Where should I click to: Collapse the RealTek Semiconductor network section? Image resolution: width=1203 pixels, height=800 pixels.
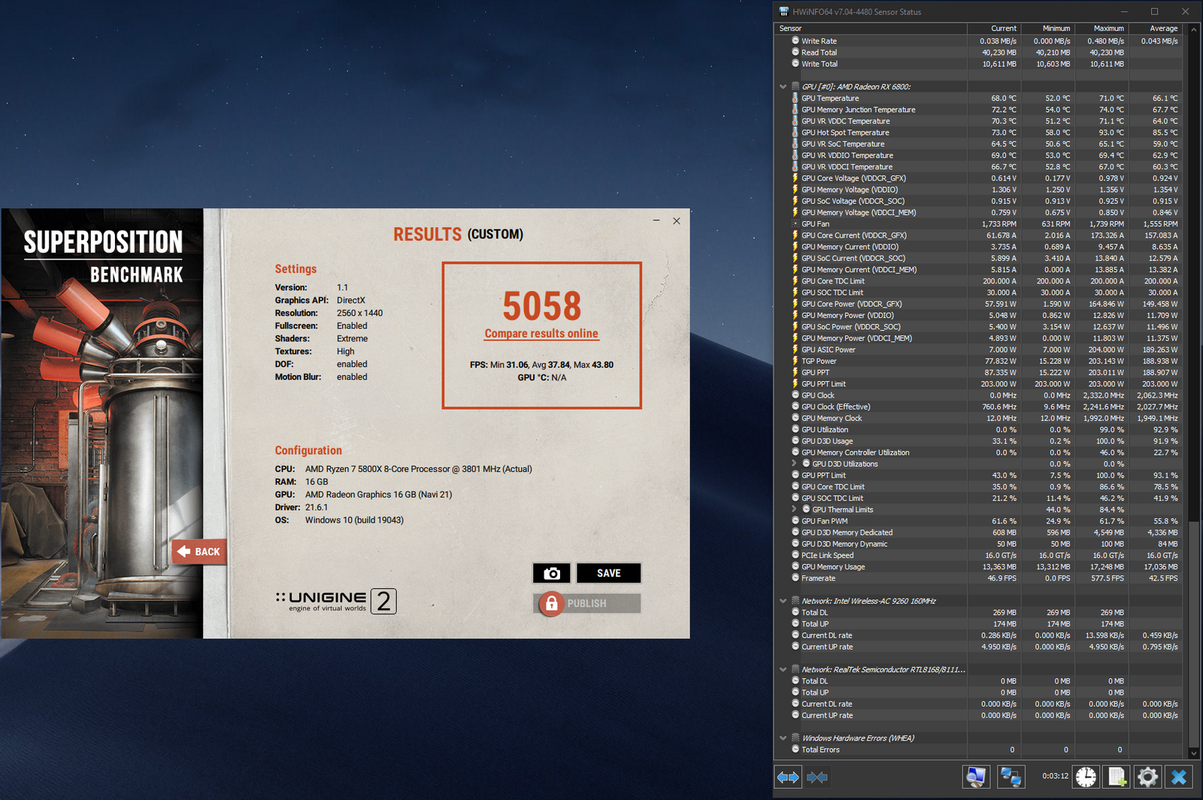point(783,669)
